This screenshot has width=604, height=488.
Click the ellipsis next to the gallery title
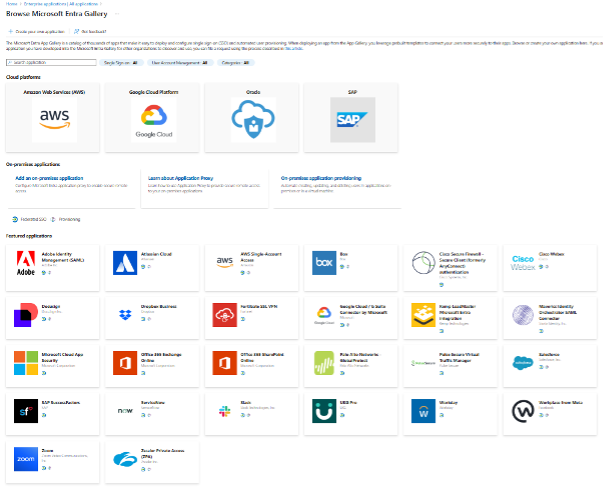[x=117, y=14]
